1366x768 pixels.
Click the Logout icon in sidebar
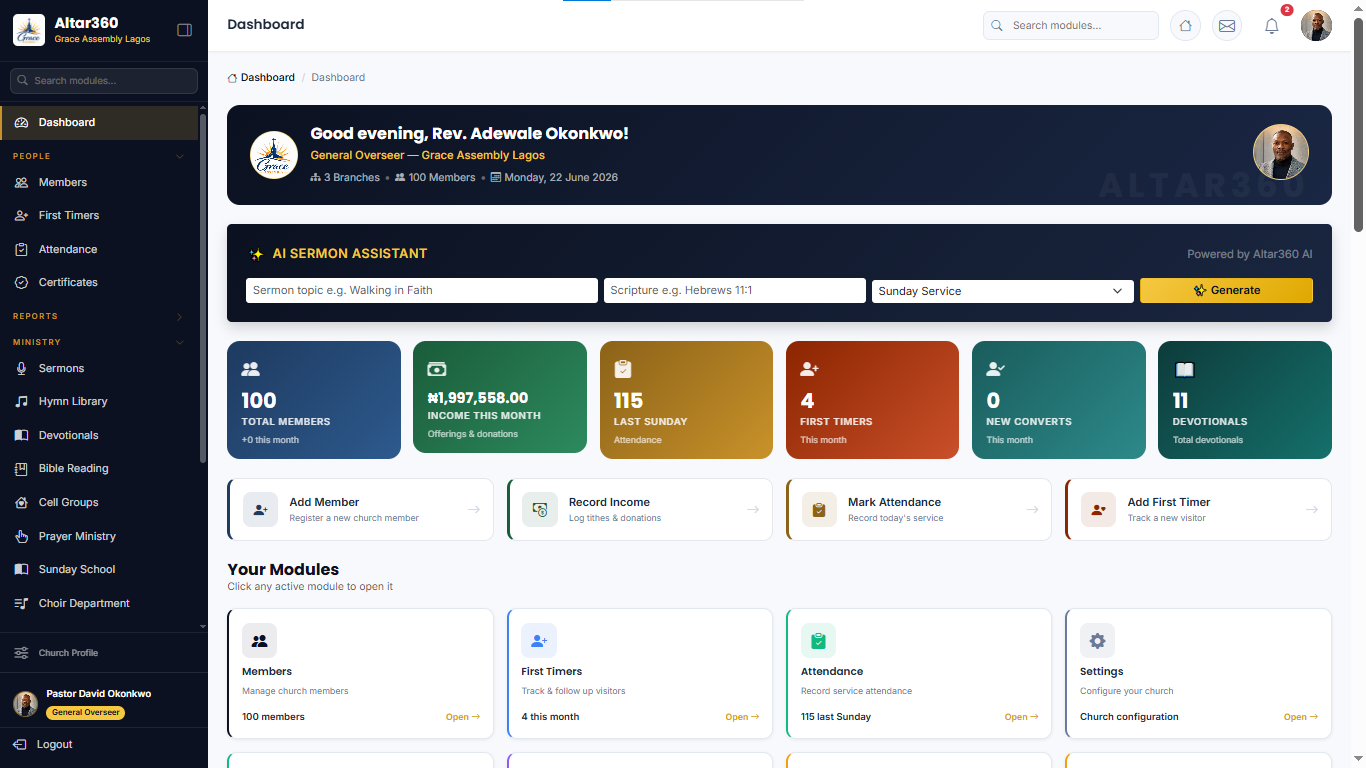20,744
